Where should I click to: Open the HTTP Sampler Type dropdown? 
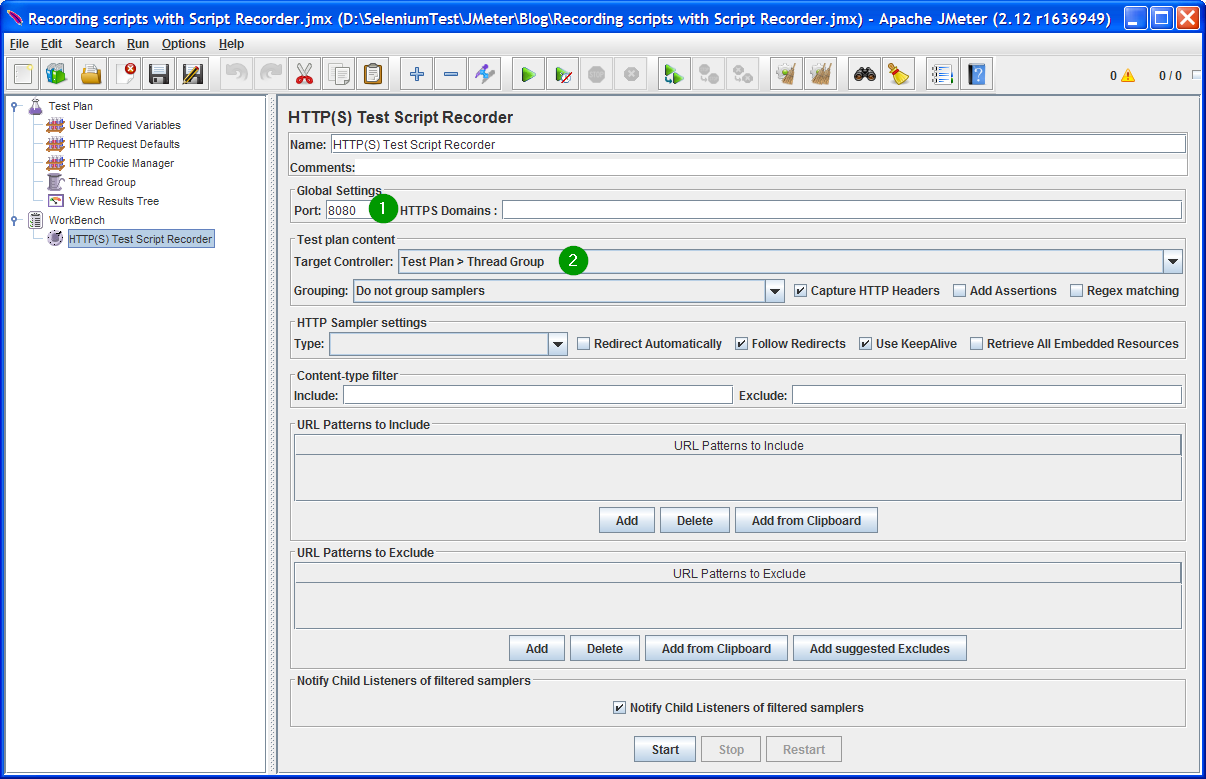point(558,342)
